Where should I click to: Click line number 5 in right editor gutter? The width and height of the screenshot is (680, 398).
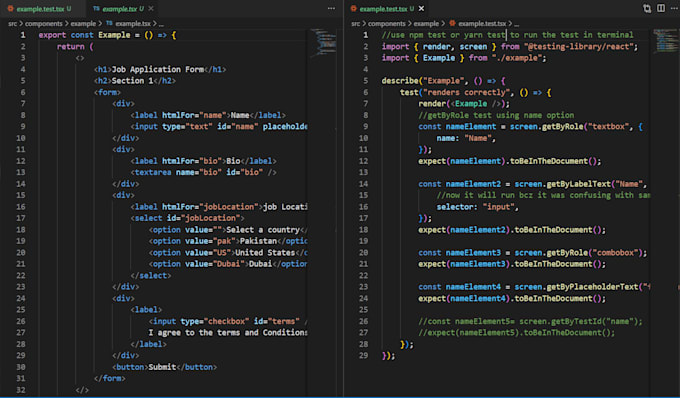[x=366, y=81]
